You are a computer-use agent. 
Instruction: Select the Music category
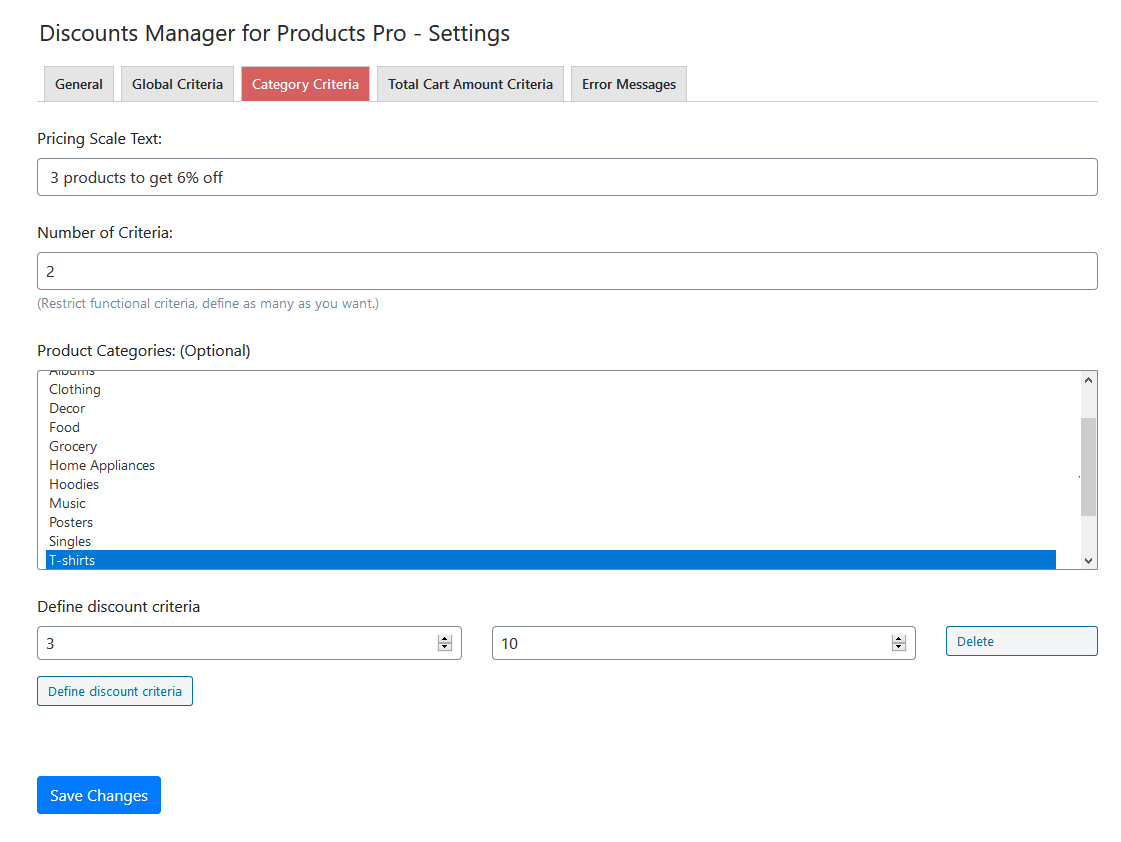coord(550,503)
